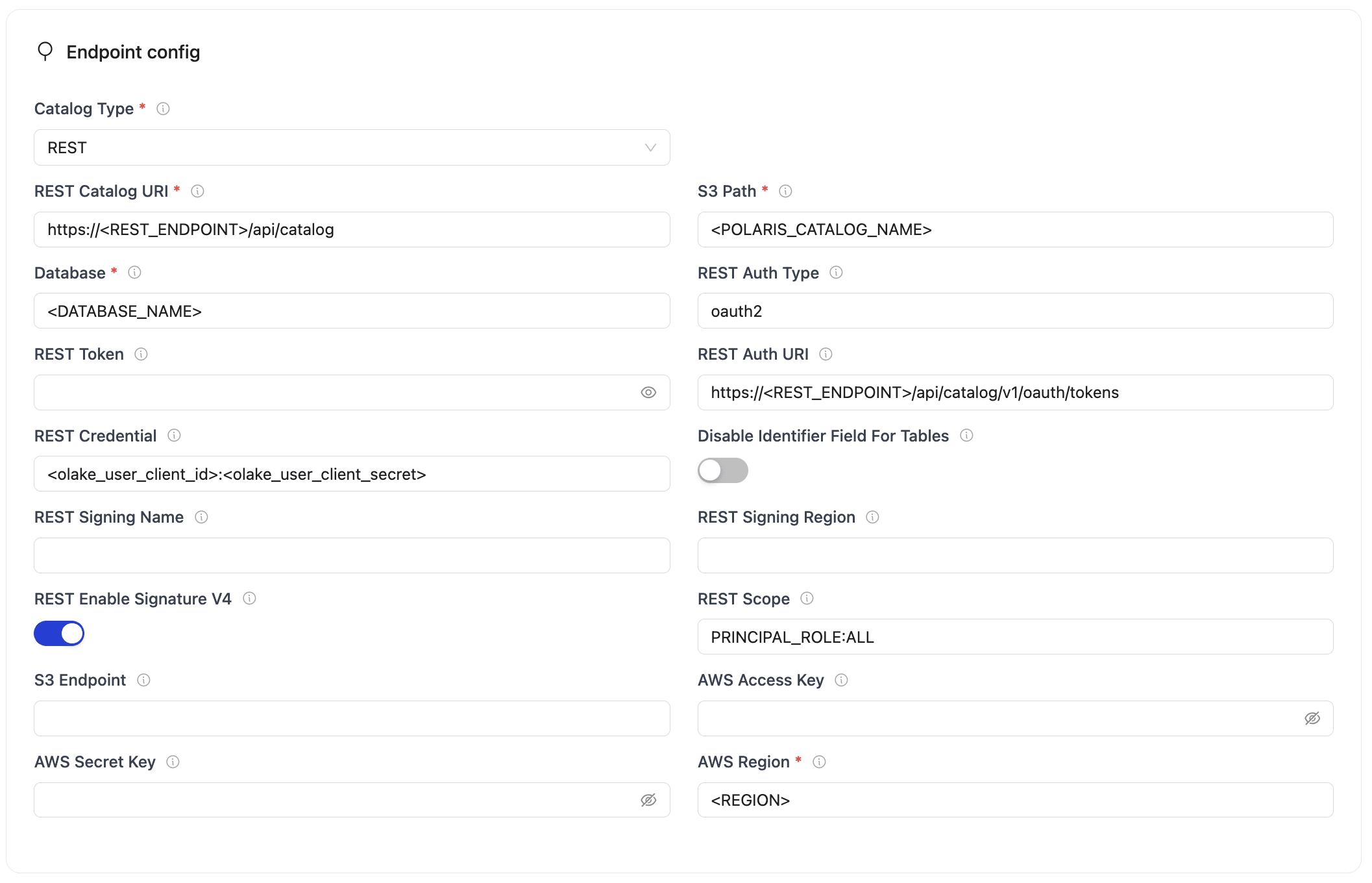Click the empty REST Signing Name field
Screen dimensions: 1372x883
(x=351, y=556)
